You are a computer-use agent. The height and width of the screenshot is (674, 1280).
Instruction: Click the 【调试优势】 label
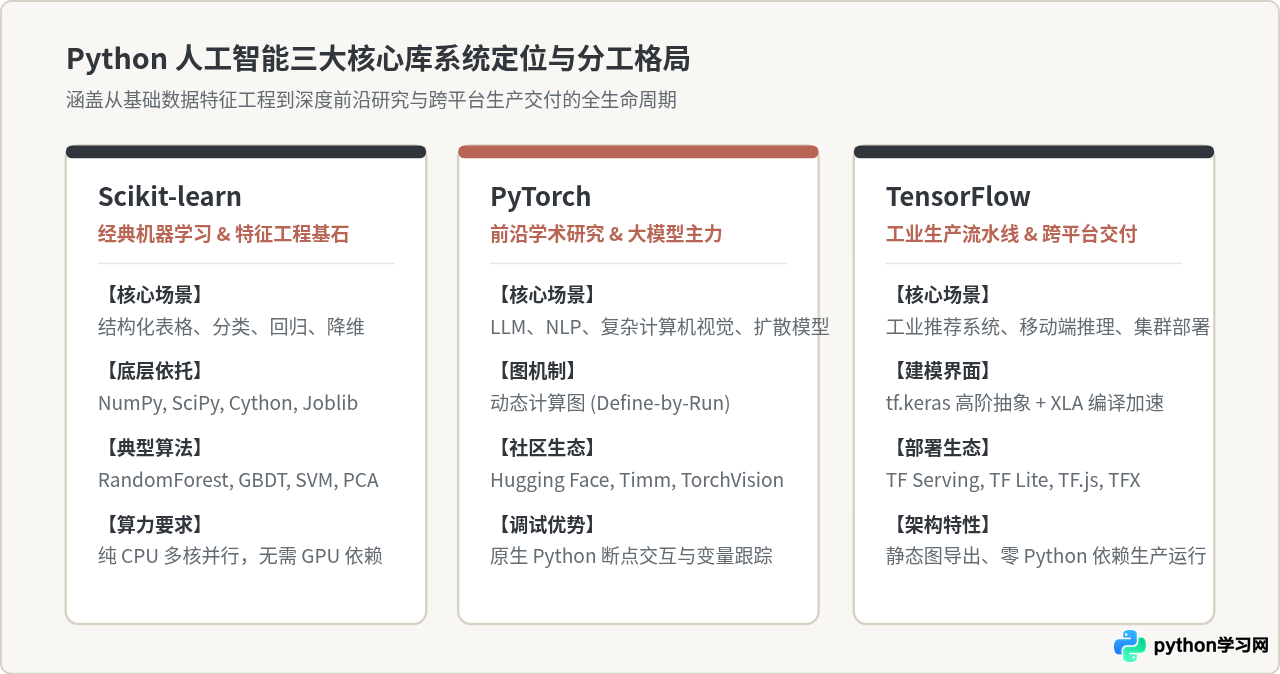546,524
